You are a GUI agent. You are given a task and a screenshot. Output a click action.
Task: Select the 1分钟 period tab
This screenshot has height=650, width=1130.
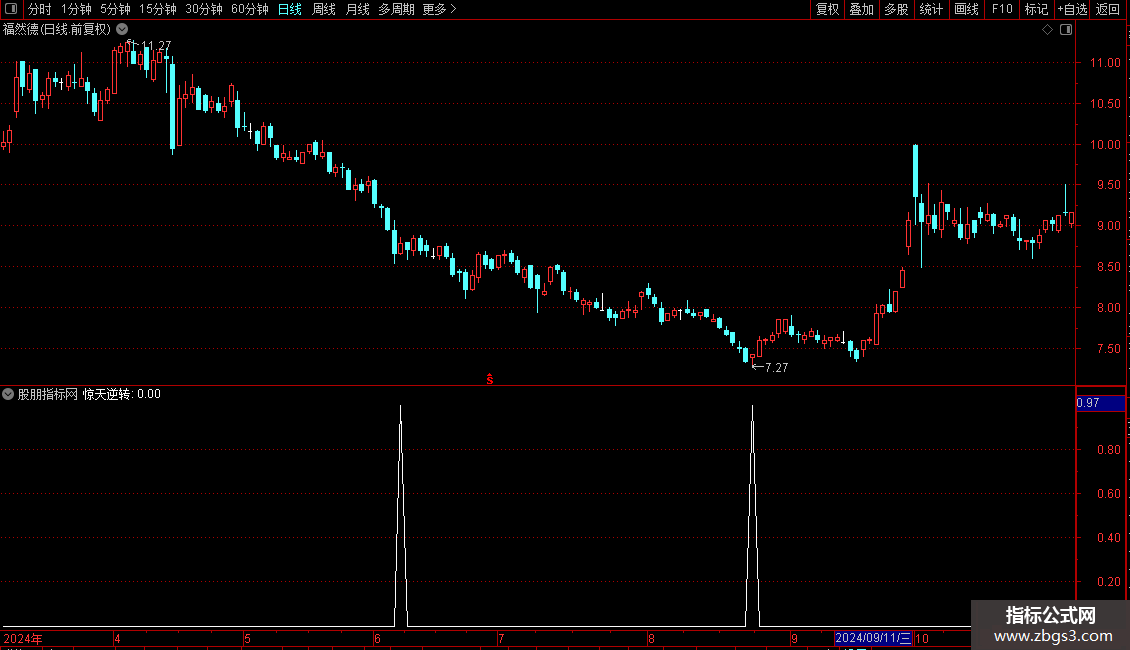[76, 9]
